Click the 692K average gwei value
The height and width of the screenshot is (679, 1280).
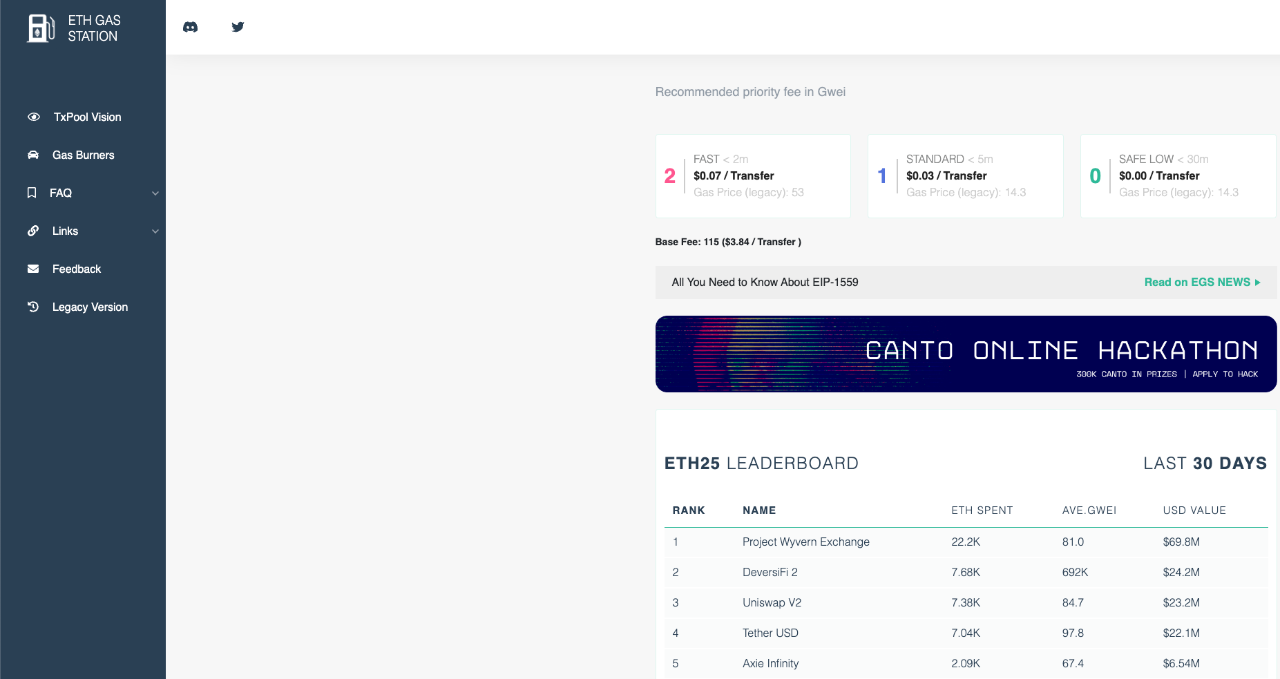[1075, 572]
